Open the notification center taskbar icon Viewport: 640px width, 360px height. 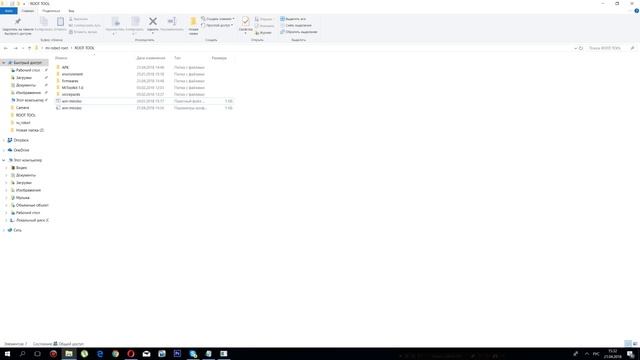pyautogui.click(x=631, y=353)
